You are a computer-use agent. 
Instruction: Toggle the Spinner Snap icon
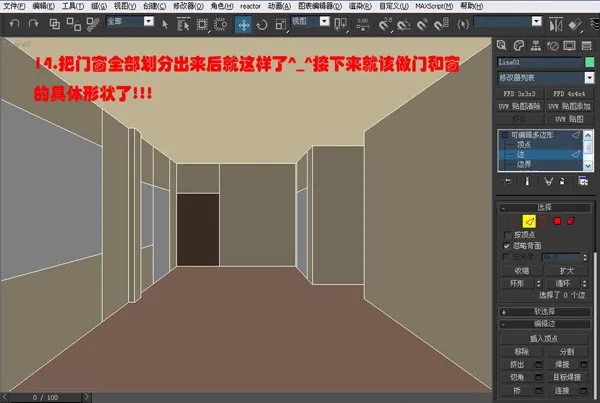[441, 25]
